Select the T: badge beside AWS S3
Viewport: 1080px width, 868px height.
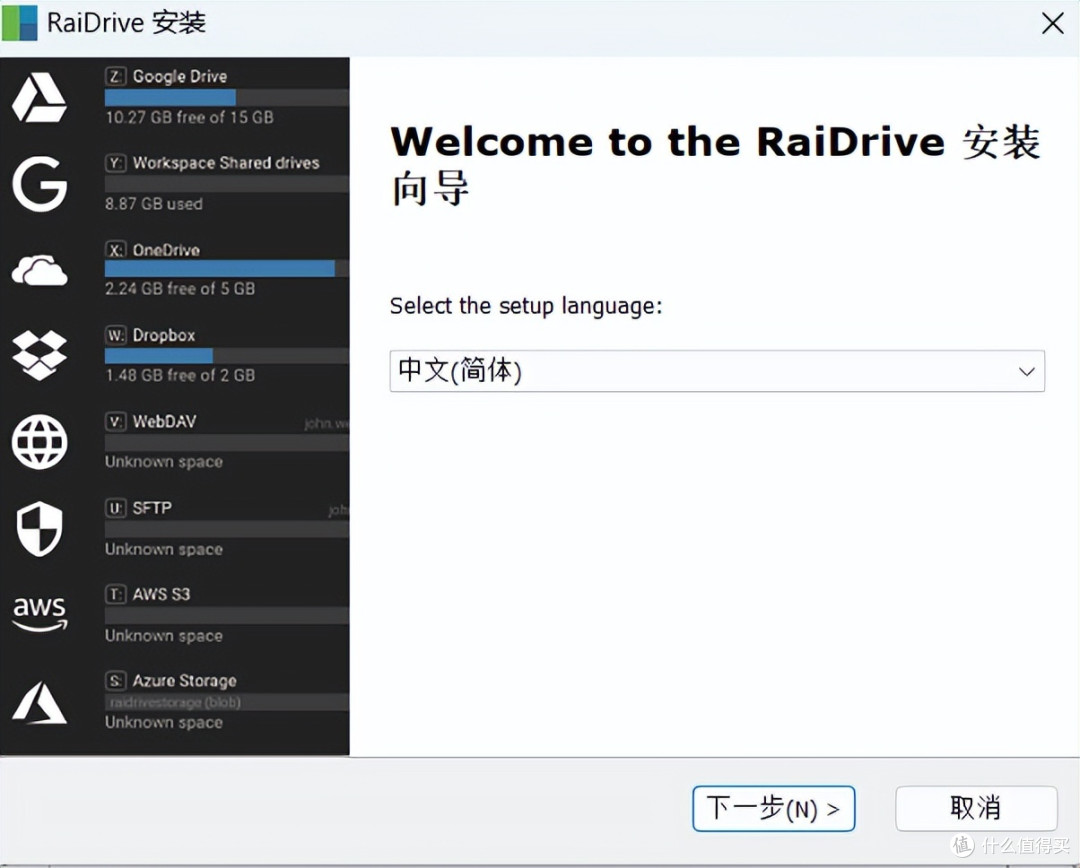click(x=114, y=593)
